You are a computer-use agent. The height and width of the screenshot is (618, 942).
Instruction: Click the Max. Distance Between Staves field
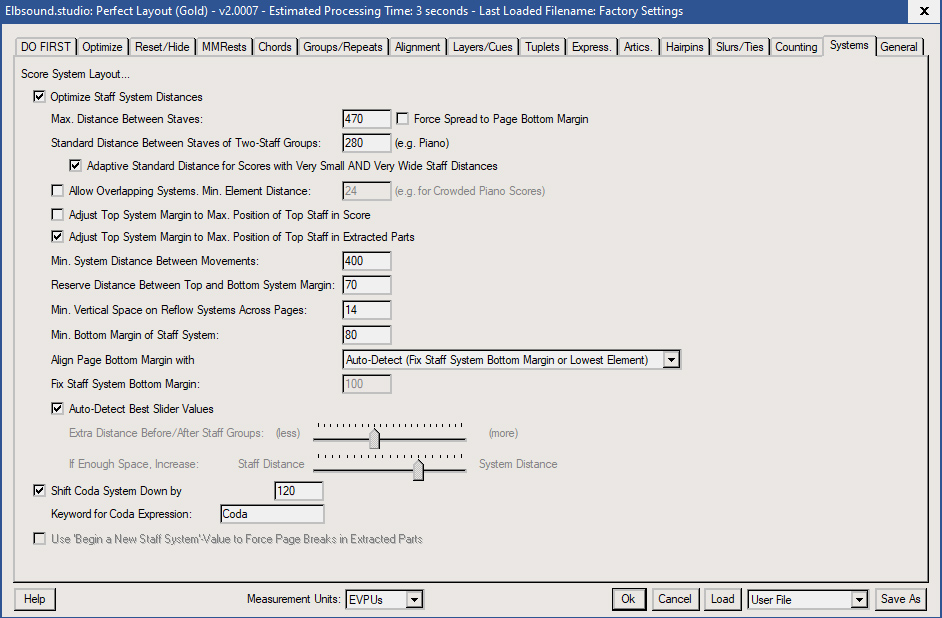point(366,119)
